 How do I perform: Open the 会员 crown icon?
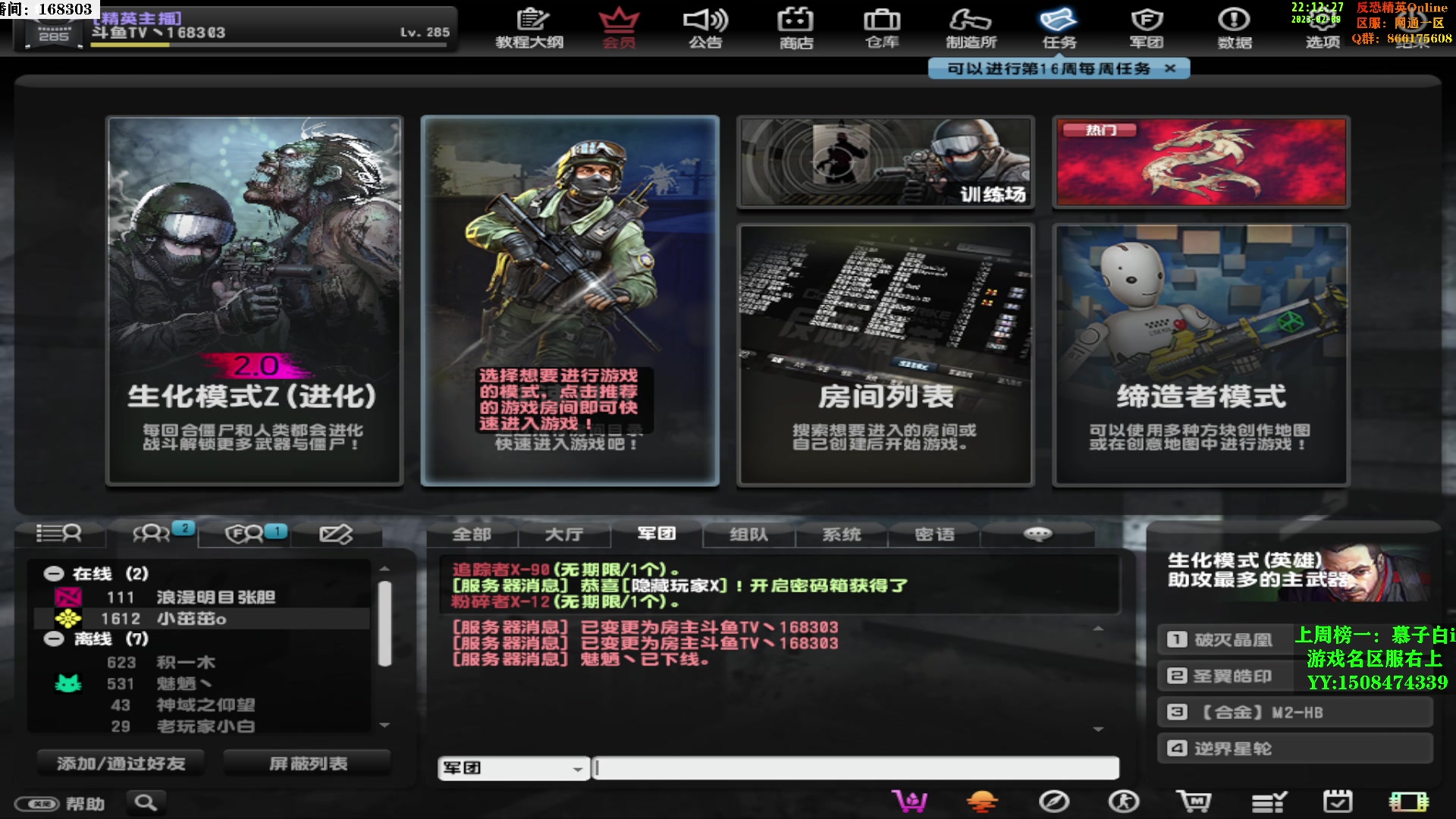point(619,29)
